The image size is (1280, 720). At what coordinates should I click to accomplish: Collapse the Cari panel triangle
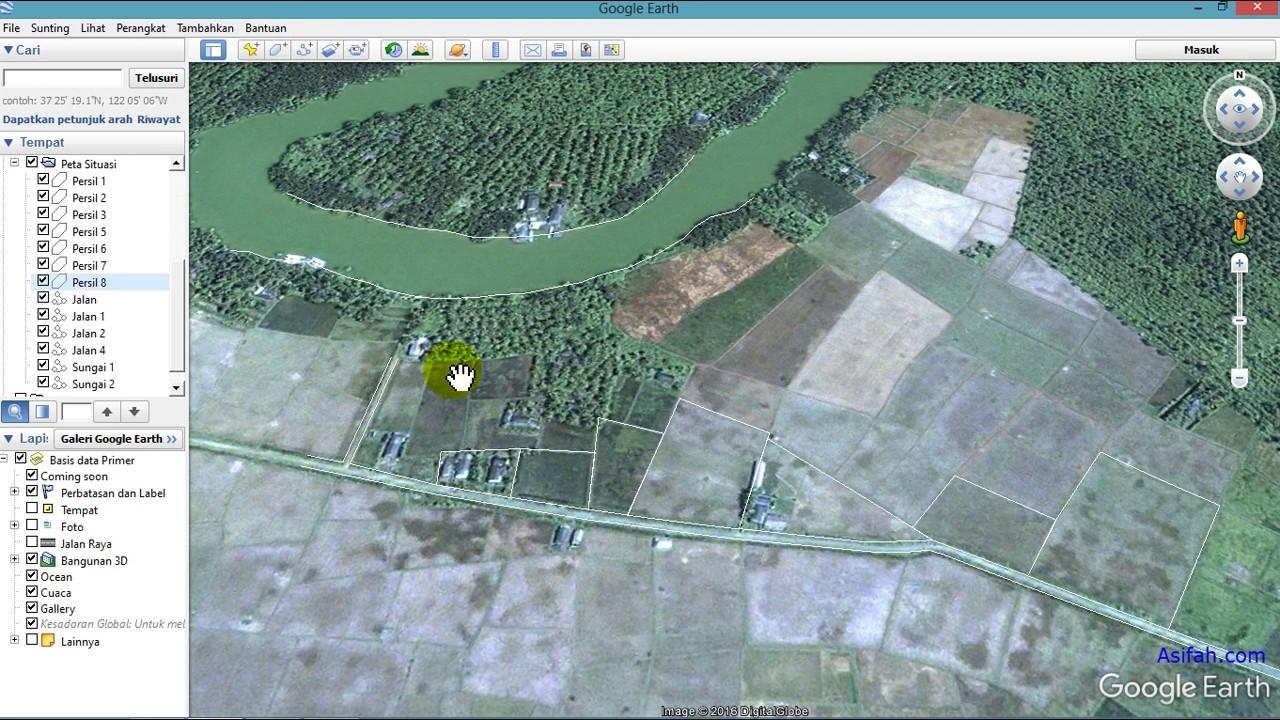[8, 50]
